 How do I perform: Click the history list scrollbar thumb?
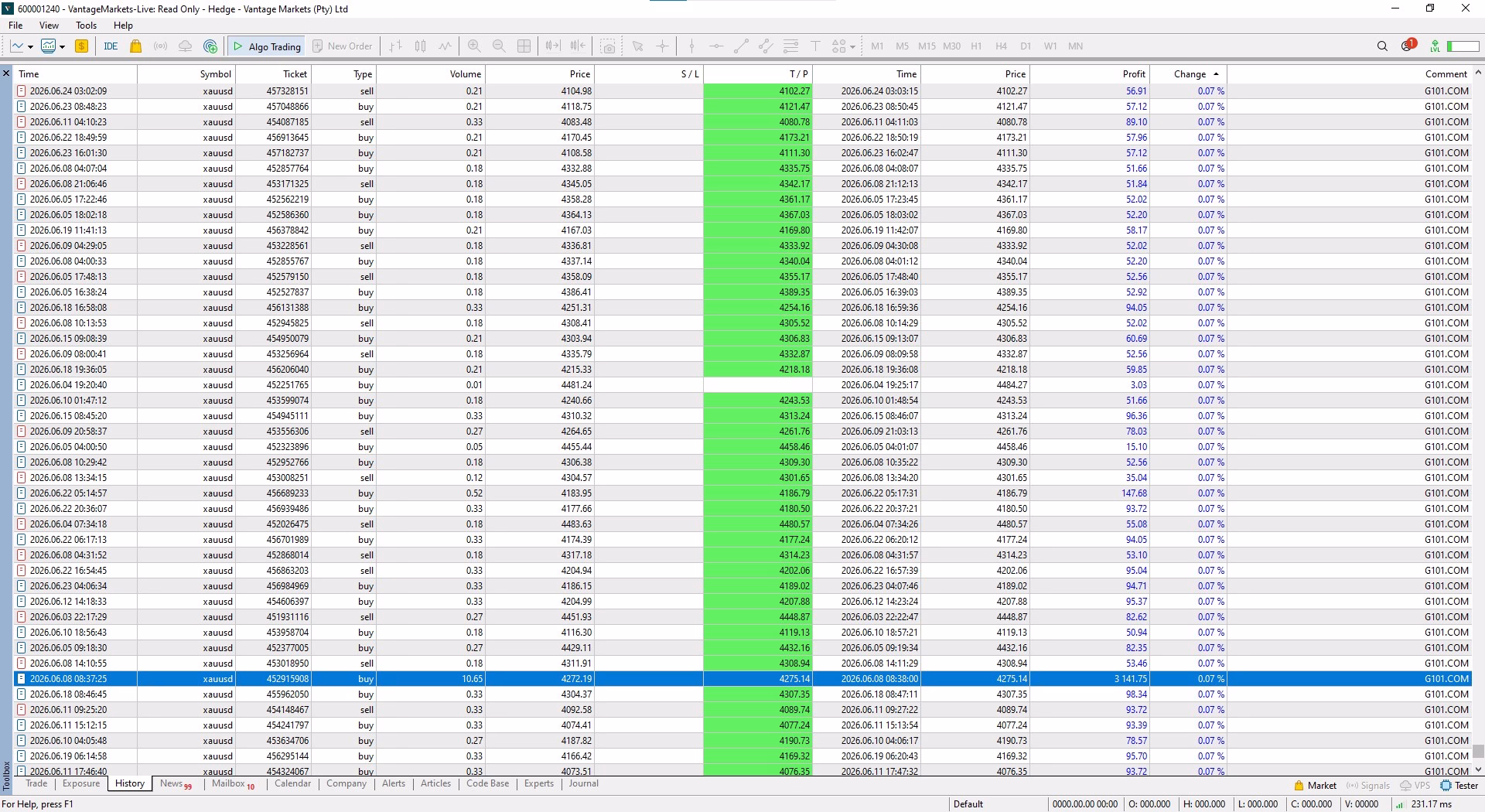coord(1478,751)
